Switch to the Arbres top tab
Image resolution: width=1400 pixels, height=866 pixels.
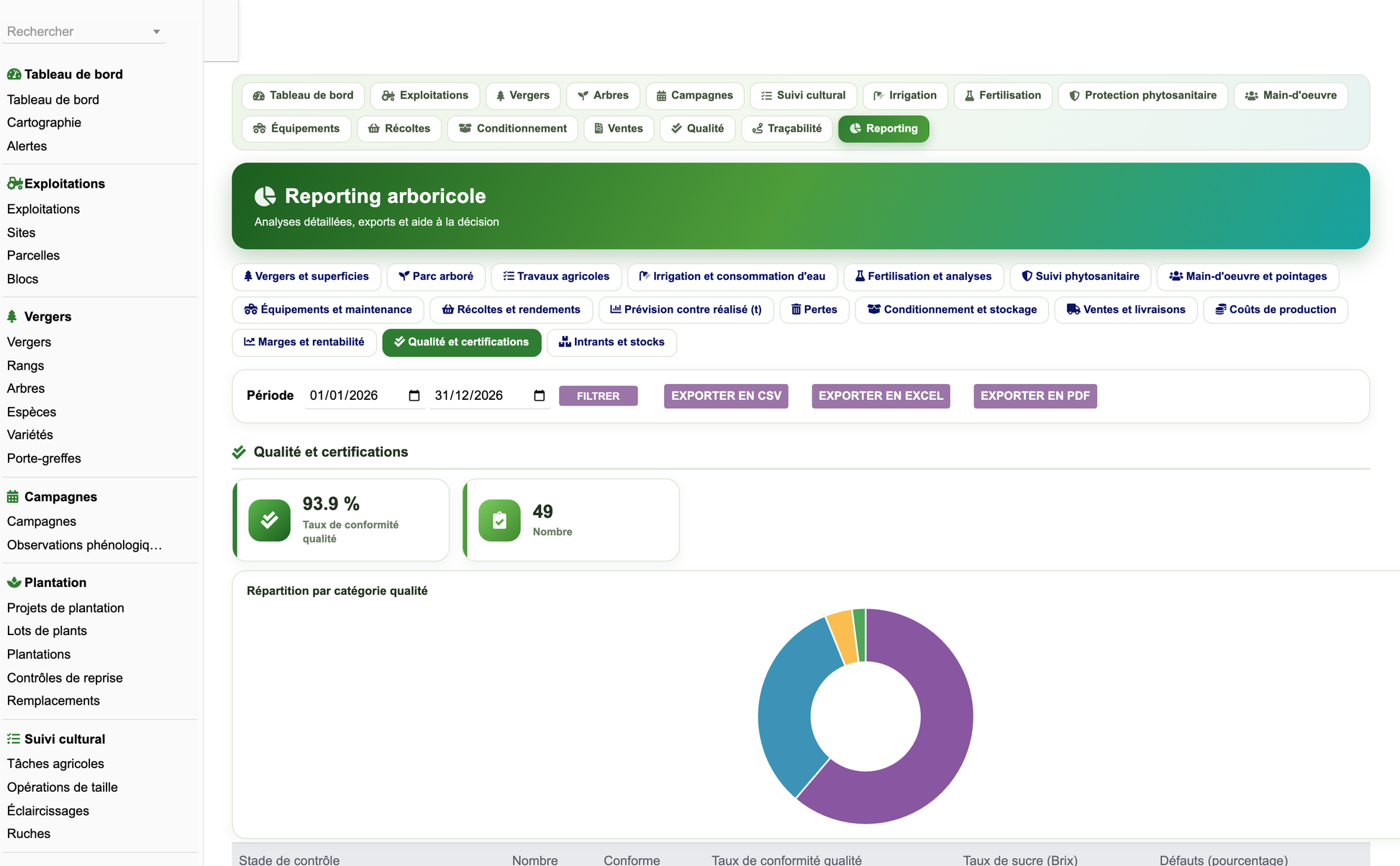click(603, 96)
